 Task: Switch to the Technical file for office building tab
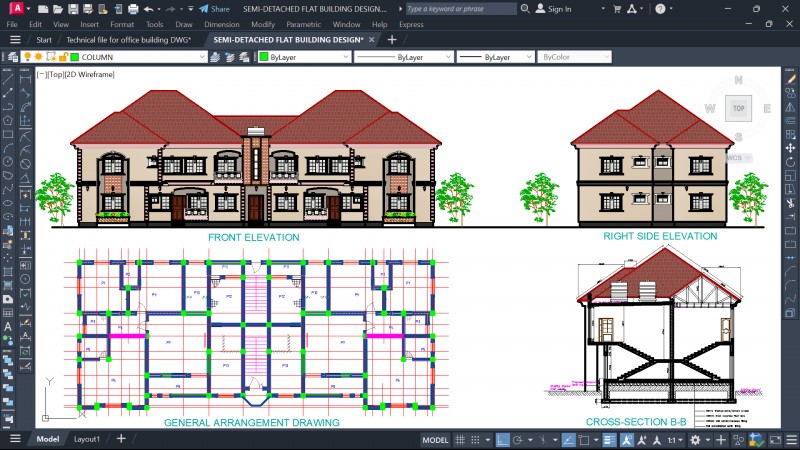click(x=128, y=40)
